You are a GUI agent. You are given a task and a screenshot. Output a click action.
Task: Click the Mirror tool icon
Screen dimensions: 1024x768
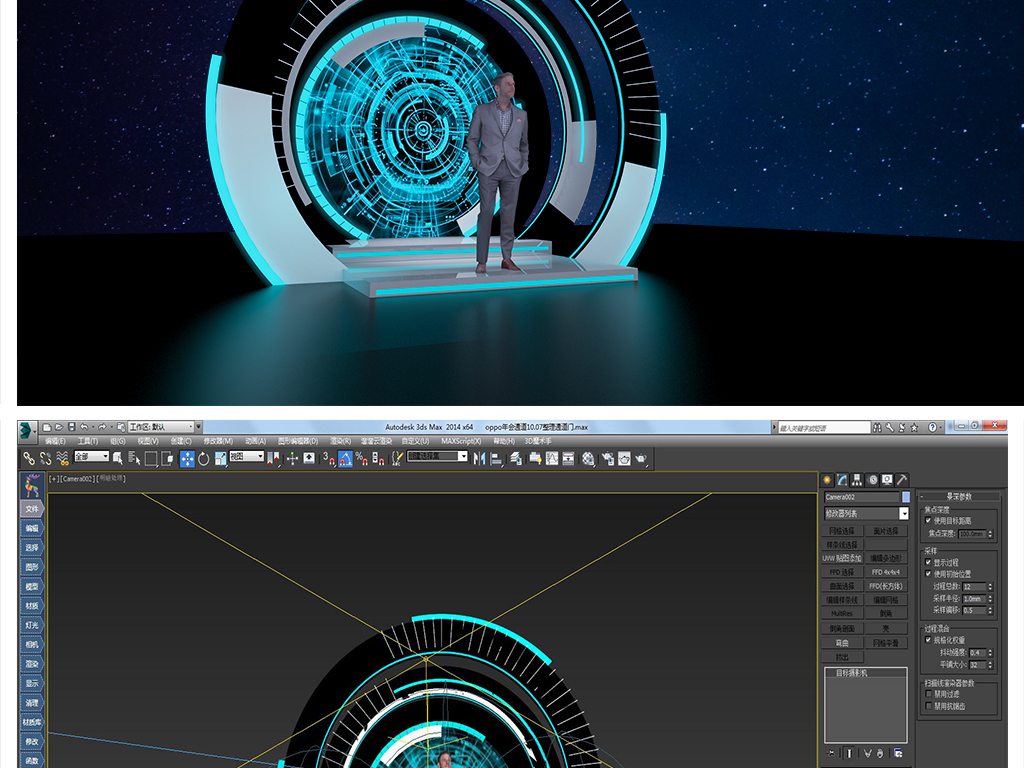(x=479, y=458)
